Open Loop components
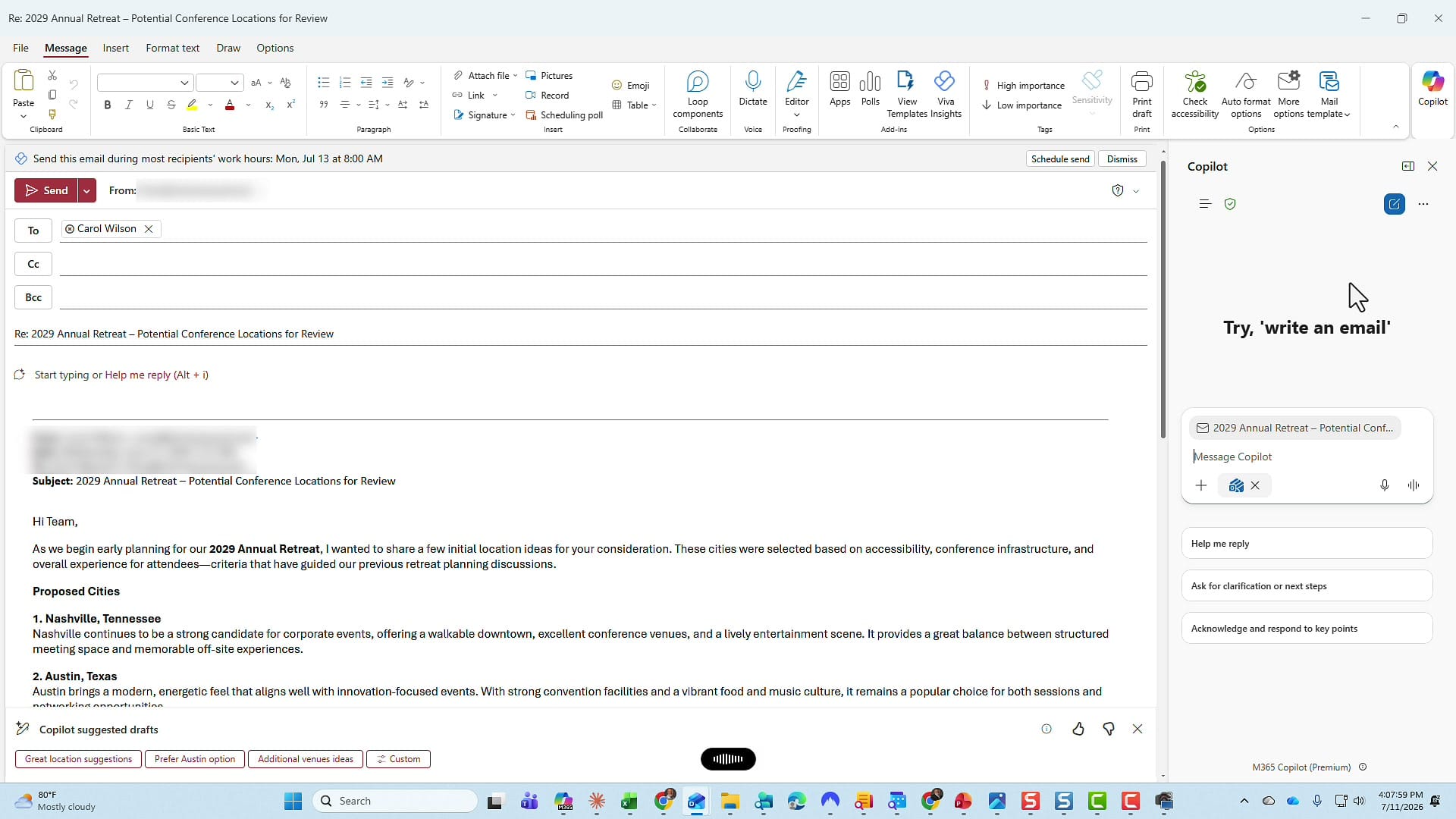Viewport: 1456px width, 819px height. (x=698, y=94)
